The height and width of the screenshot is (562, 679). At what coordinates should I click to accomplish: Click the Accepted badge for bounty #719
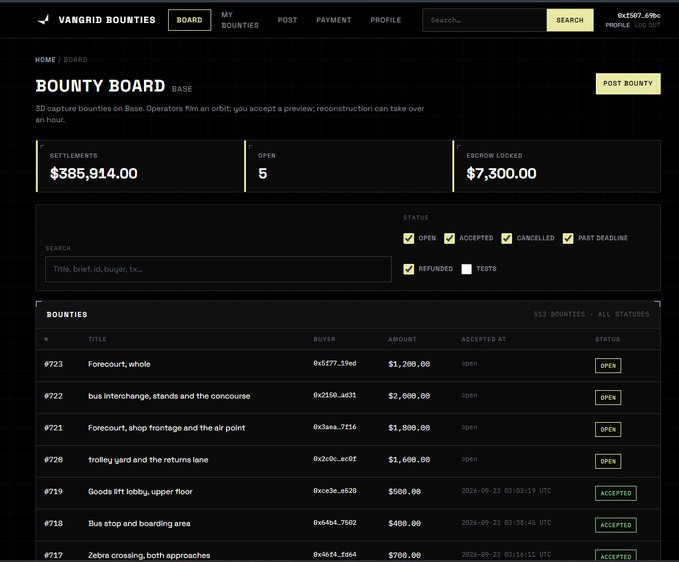616,493
